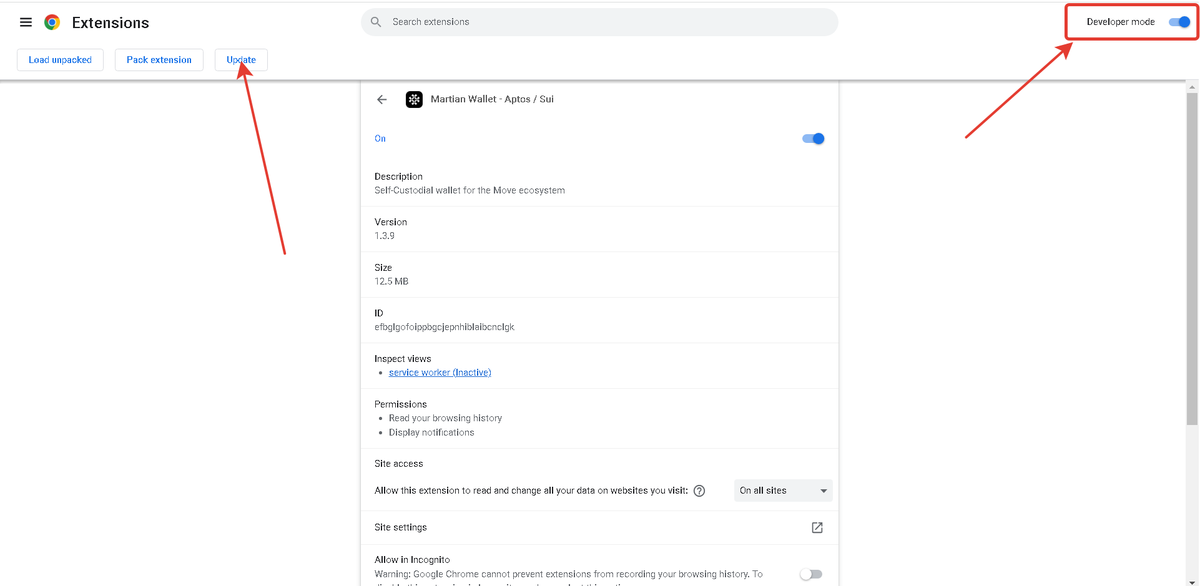
Task: Open Site settings external link icon
Action: 817,528
